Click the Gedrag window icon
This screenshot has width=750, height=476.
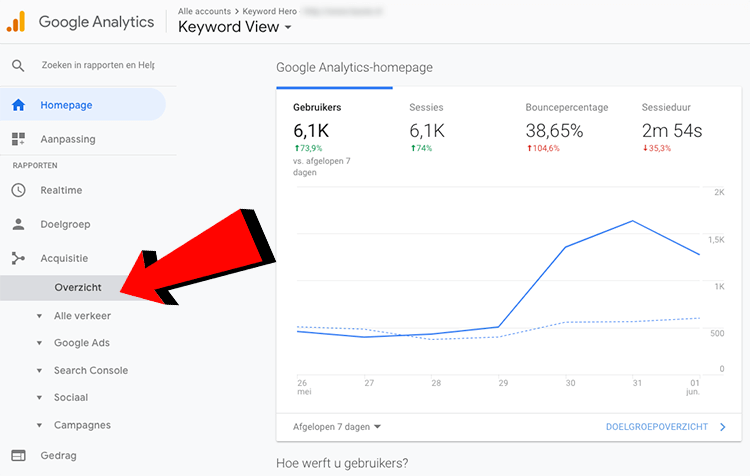point(18,455)
